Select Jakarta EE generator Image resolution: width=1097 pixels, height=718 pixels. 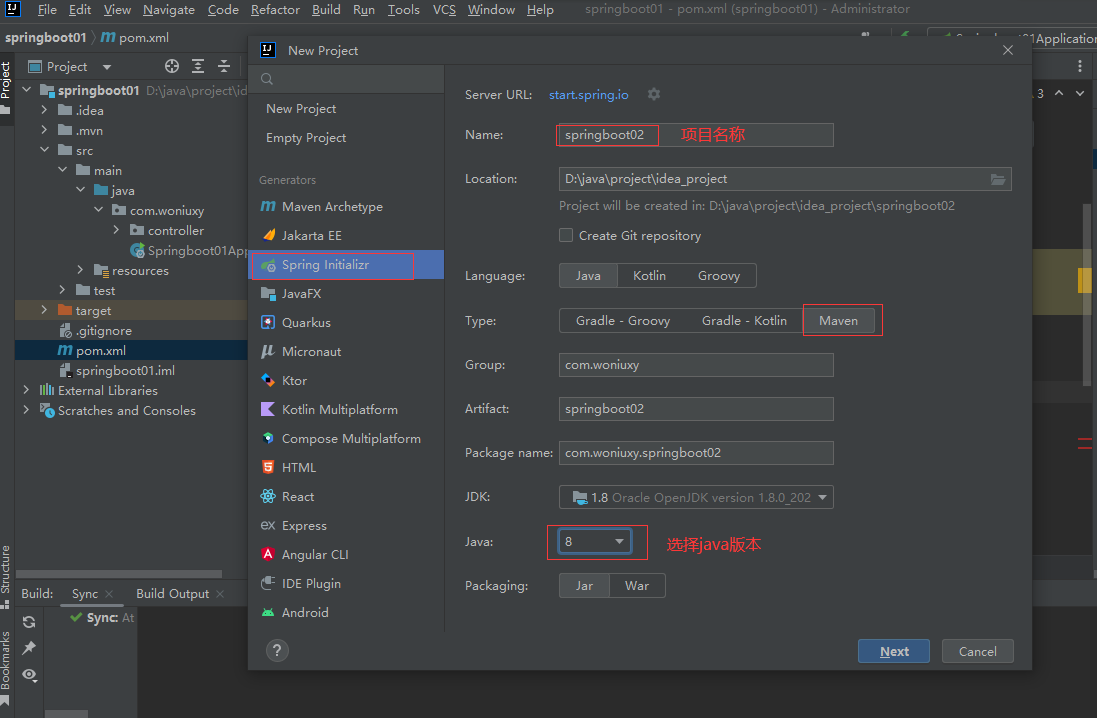click(346, 236)
